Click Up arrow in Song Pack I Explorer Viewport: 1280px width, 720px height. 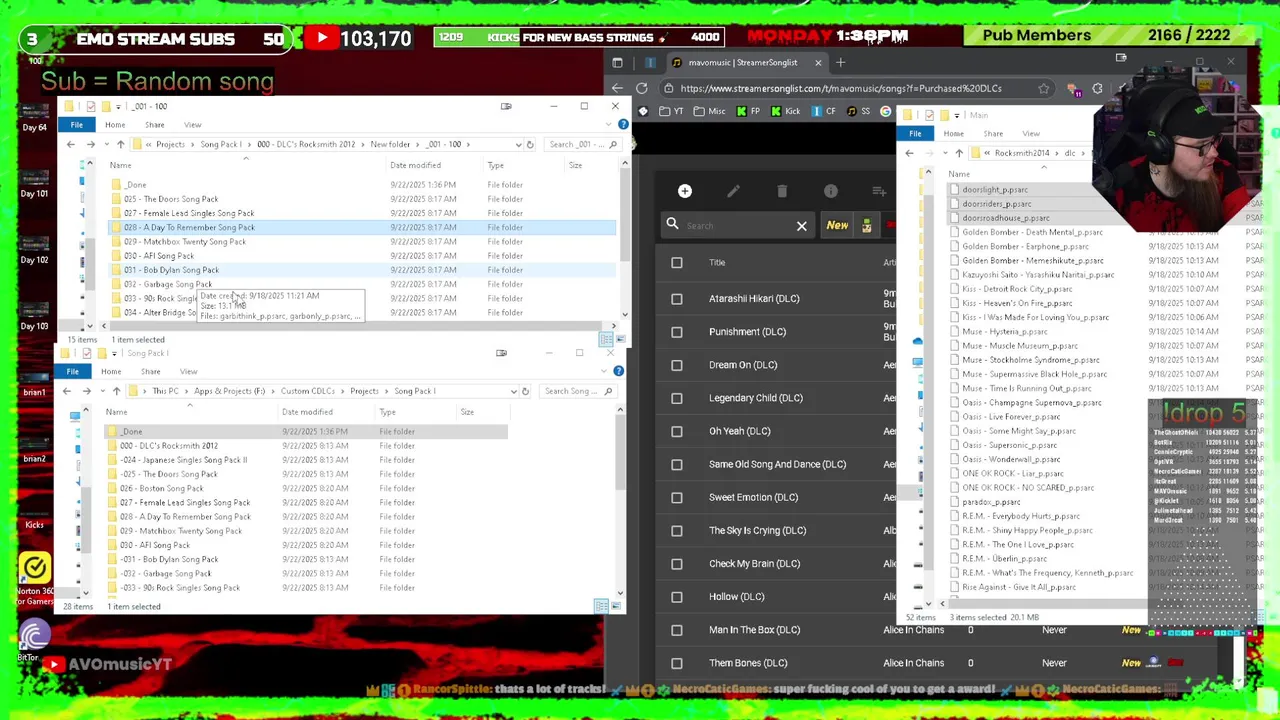click(x=116, y=391)
